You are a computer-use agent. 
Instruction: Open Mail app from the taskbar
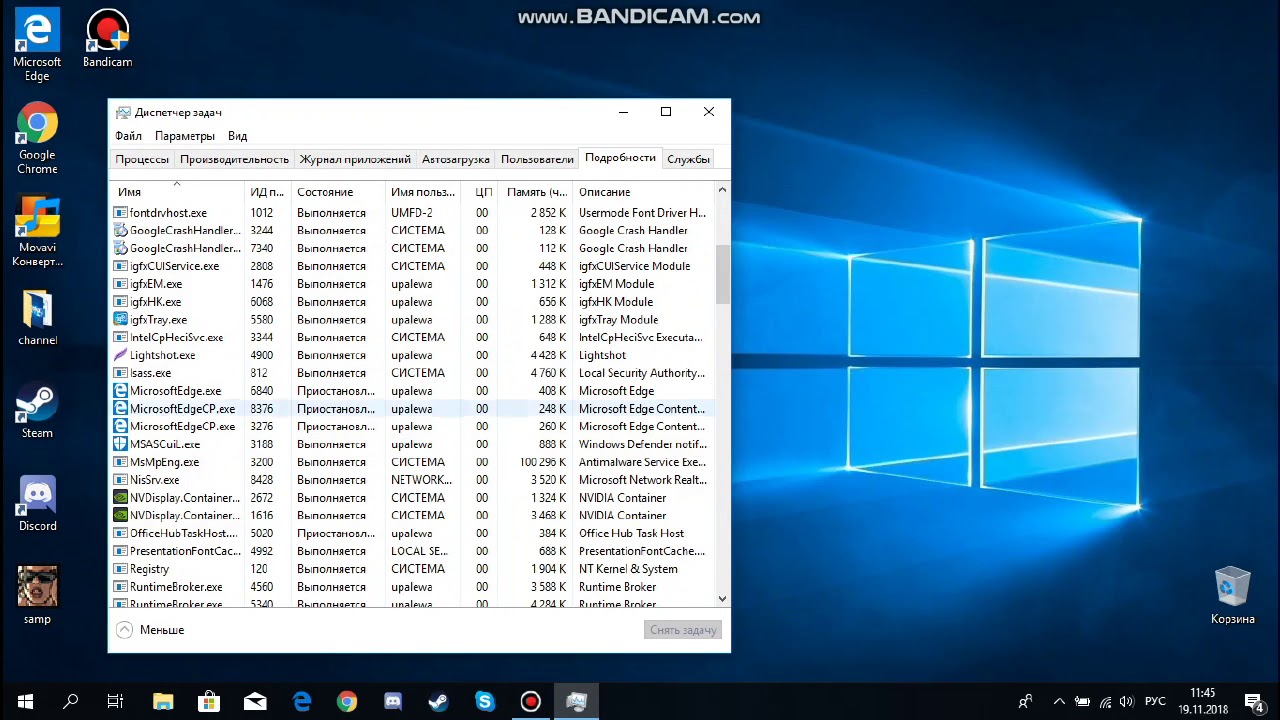[x=254, y=702]
